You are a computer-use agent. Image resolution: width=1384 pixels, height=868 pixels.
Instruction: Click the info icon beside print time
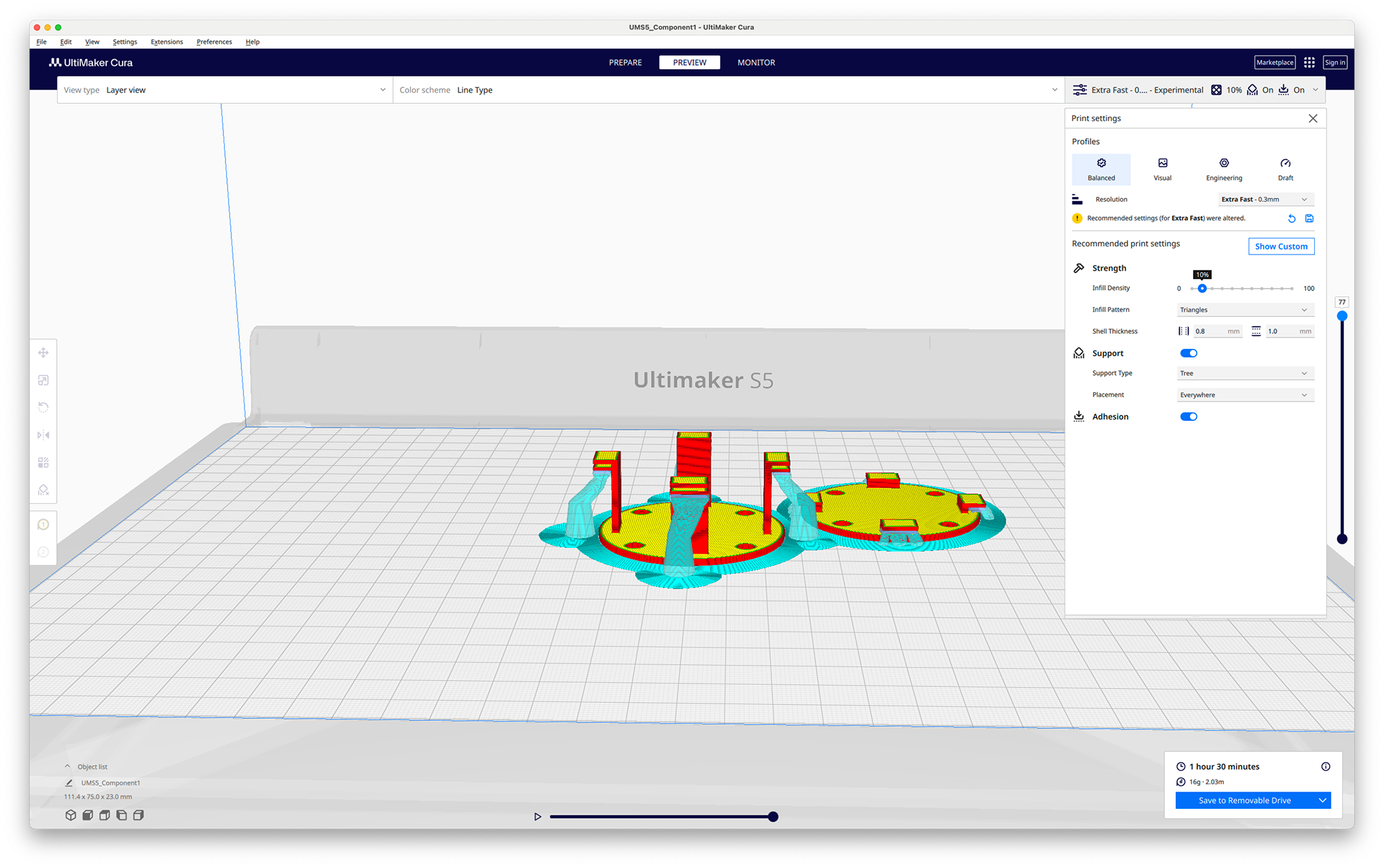[1326, 766]
